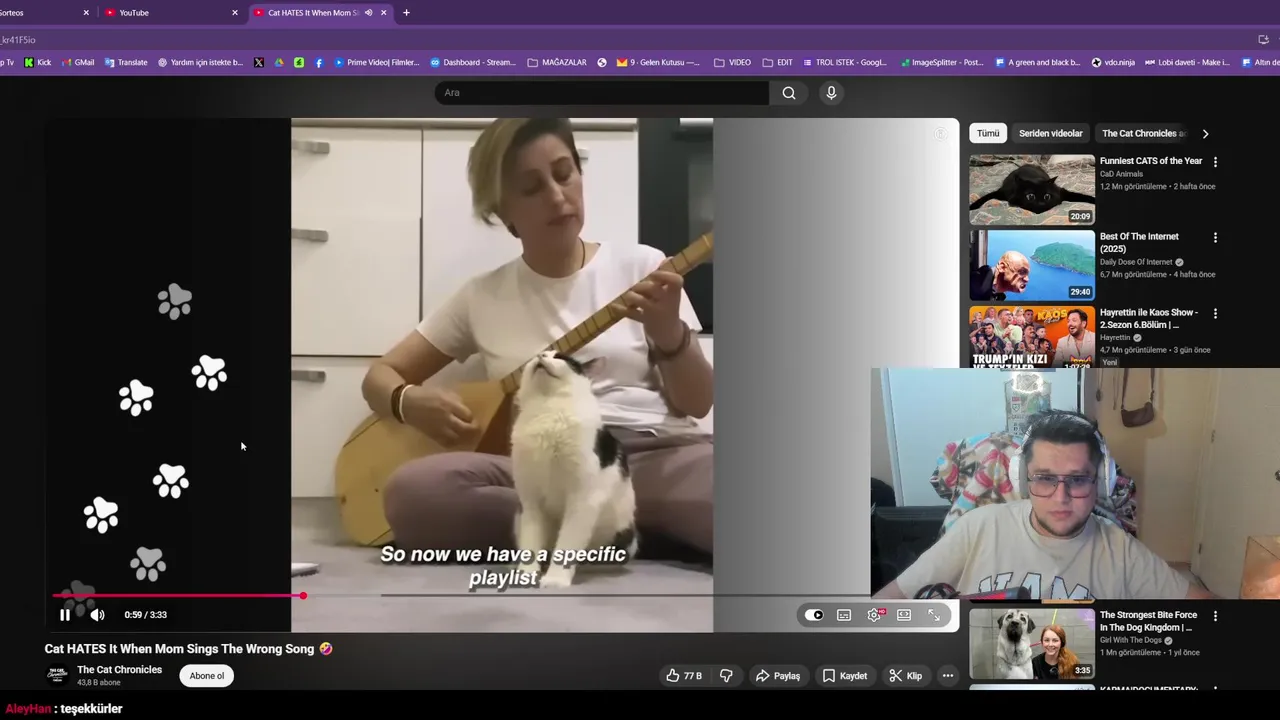The height and width of the screenshot is (720, 1280).
Task: Open the Translate bookmark
Action: [126, 62]
